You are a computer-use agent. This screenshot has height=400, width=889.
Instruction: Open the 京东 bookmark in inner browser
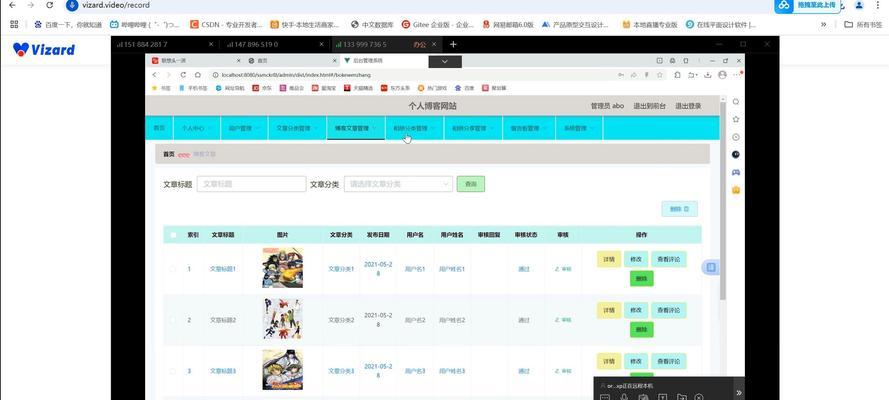point(261,88)
